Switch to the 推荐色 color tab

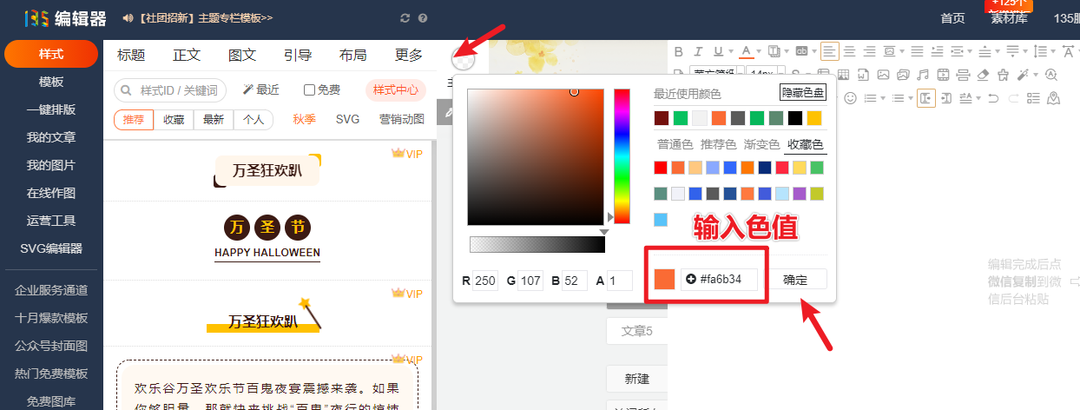pyautogui.click(x=718, y=145)
